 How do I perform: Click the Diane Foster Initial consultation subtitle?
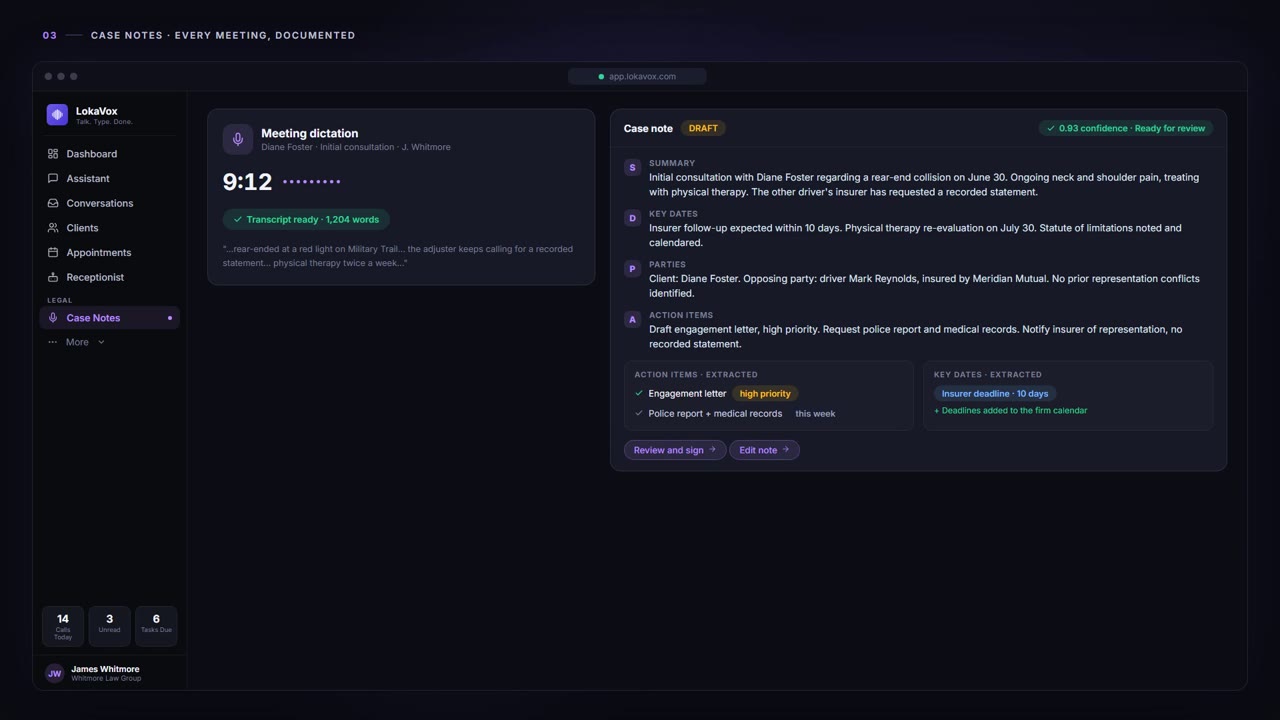point(356,147)
